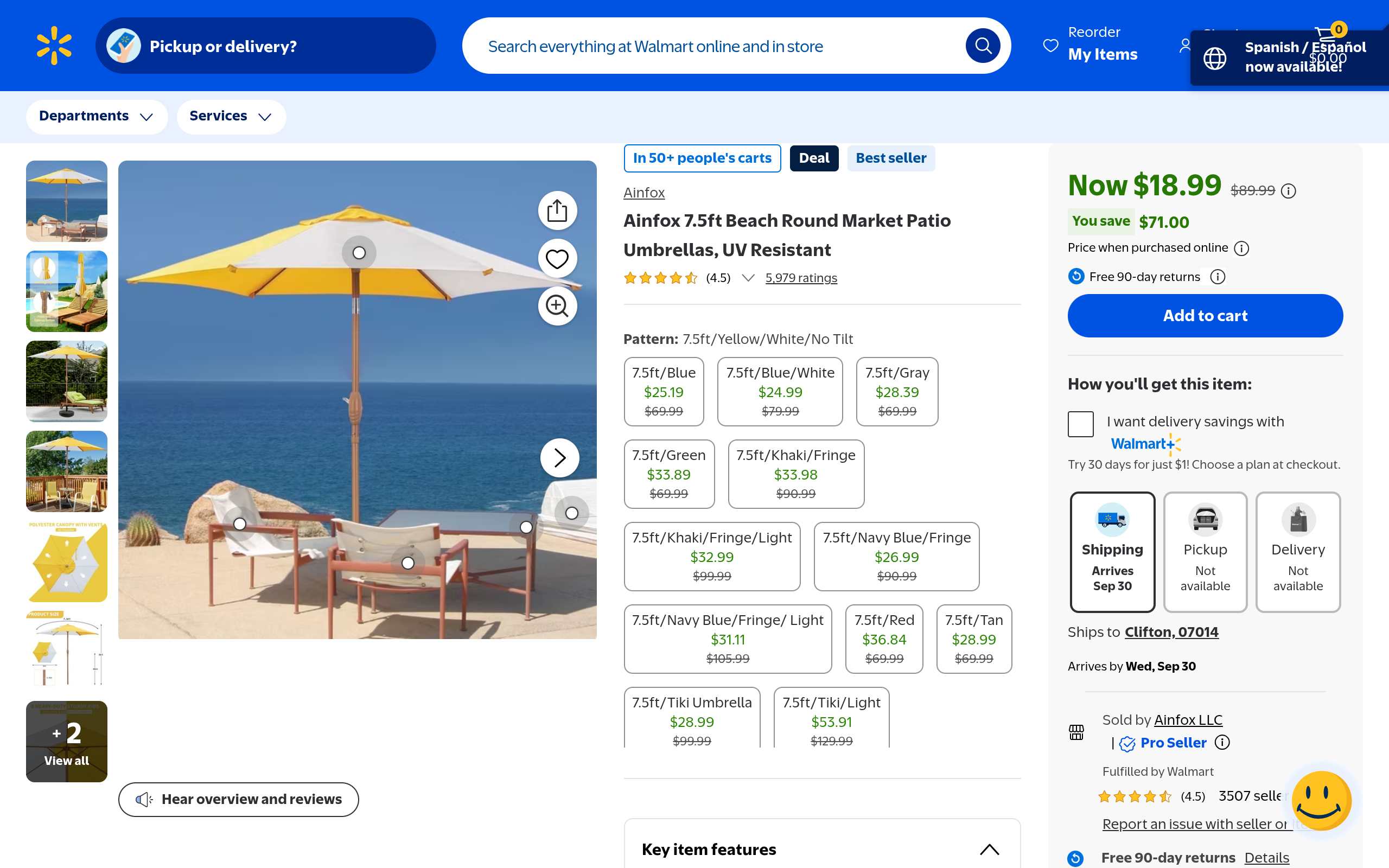Select the first beach umbrella thumbnail
The width and height of the screenshot is (1389, 868).
pos(67,201)
